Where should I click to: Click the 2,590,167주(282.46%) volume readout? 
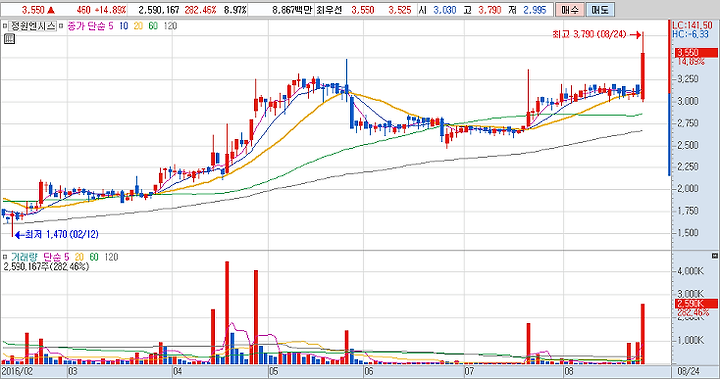click(x=46, y=267)
